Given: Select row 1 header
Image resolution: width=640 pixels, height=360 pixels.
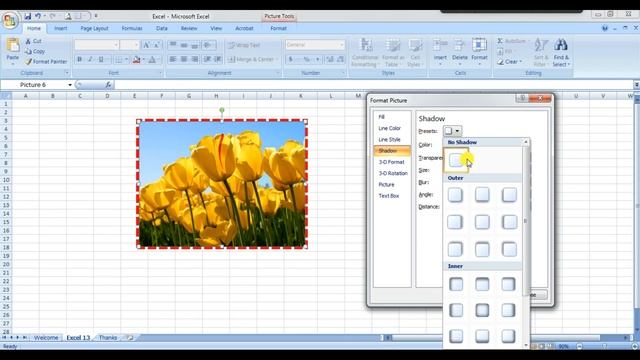Looking at the screenshot, I should [x=6, y=104].
